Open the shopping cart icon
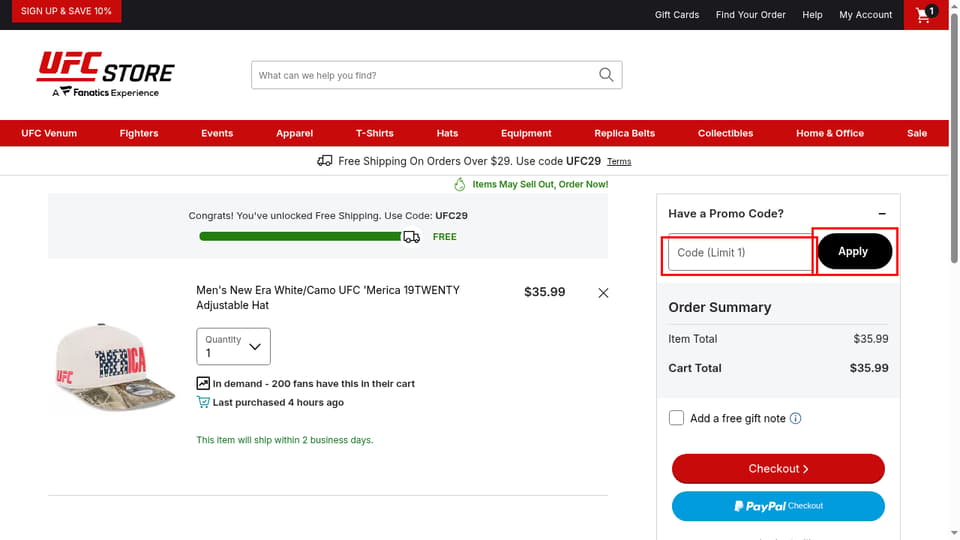Screen dimensions: 960x540 pos(925,14)
